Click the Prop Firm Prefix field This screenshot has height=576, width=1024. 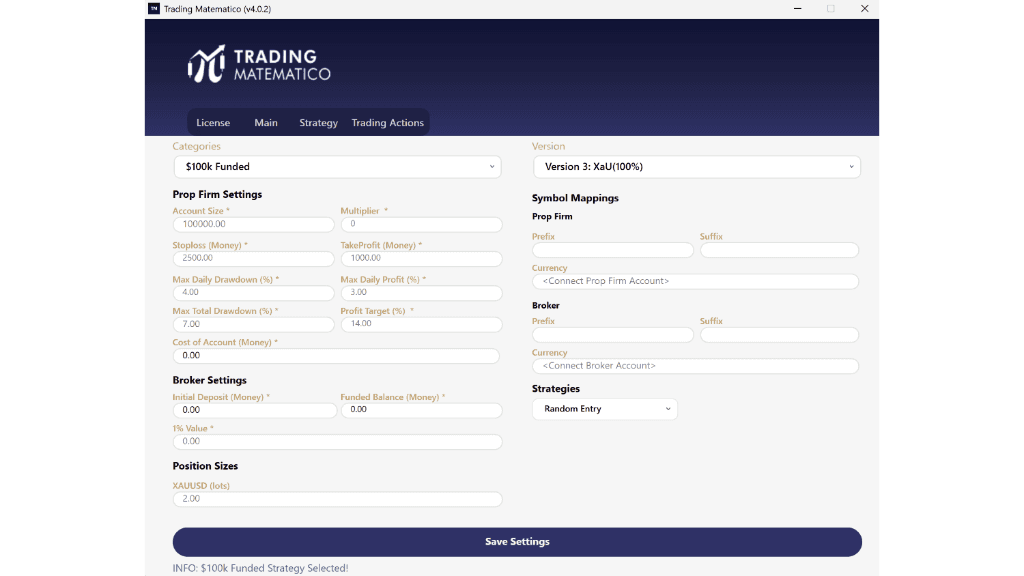click(612, 249)
